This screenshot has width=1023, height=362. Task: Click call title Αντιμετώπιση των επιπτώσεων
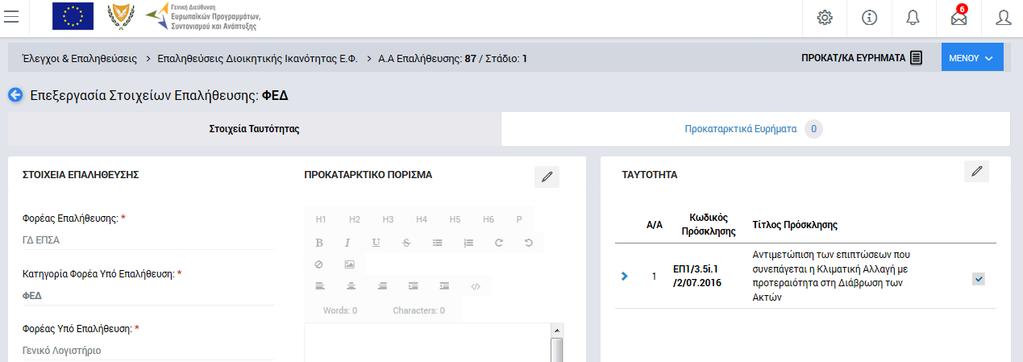[832, 276]
